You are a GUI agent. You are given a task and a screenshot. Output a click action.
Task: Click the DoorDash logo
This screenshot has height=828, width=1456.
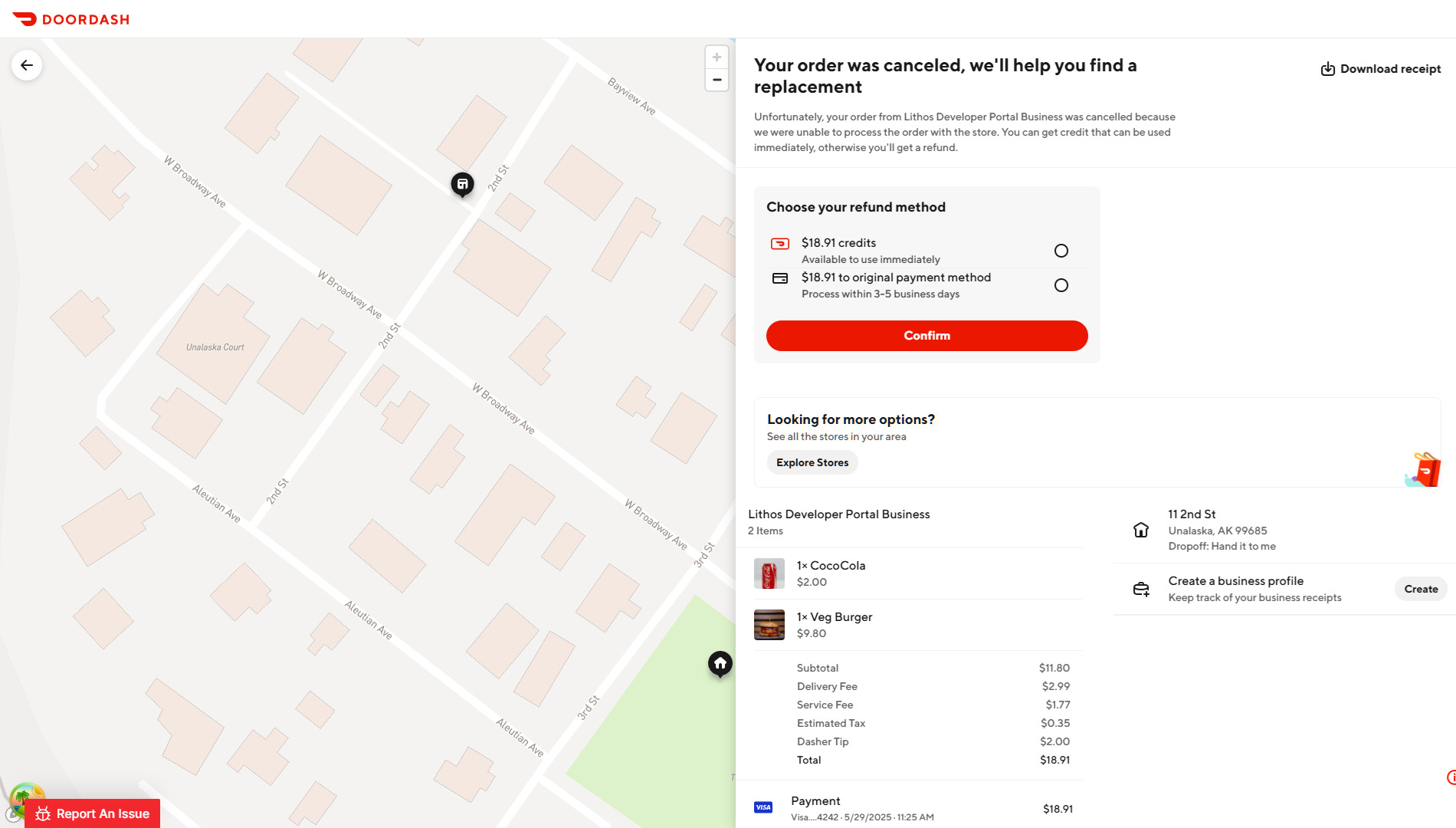(71, 19)
